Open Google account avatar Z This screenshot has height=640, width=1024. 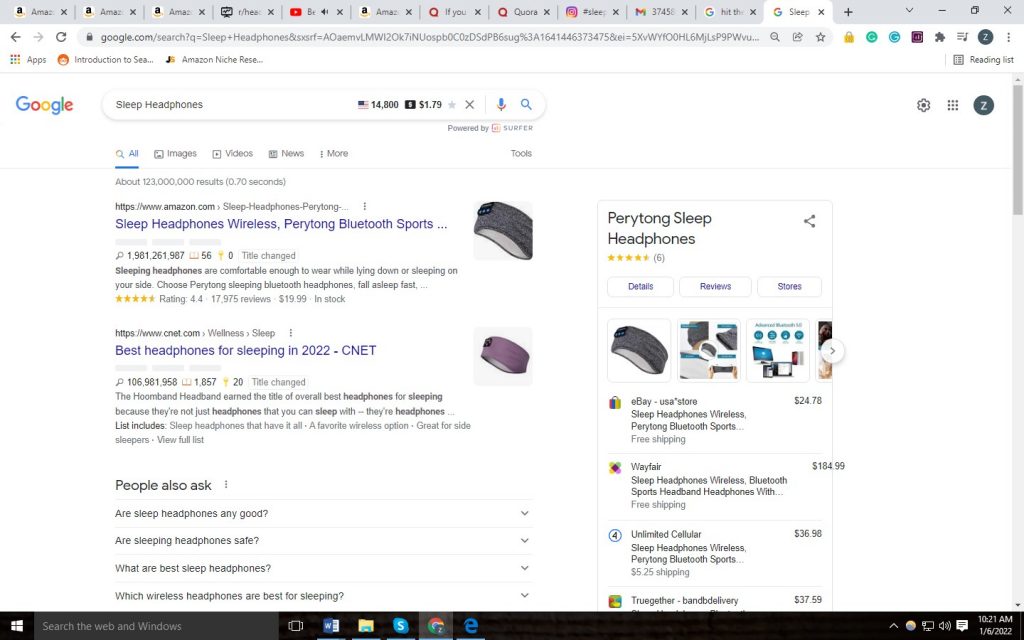984,105
